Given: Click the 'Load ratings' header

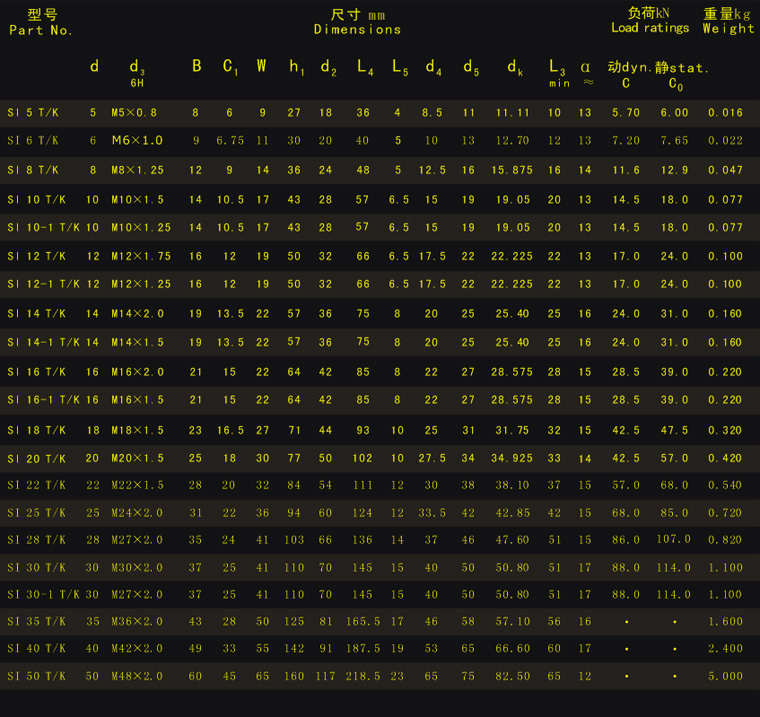Looking at the screenshot, I should (x=650, y=28).
